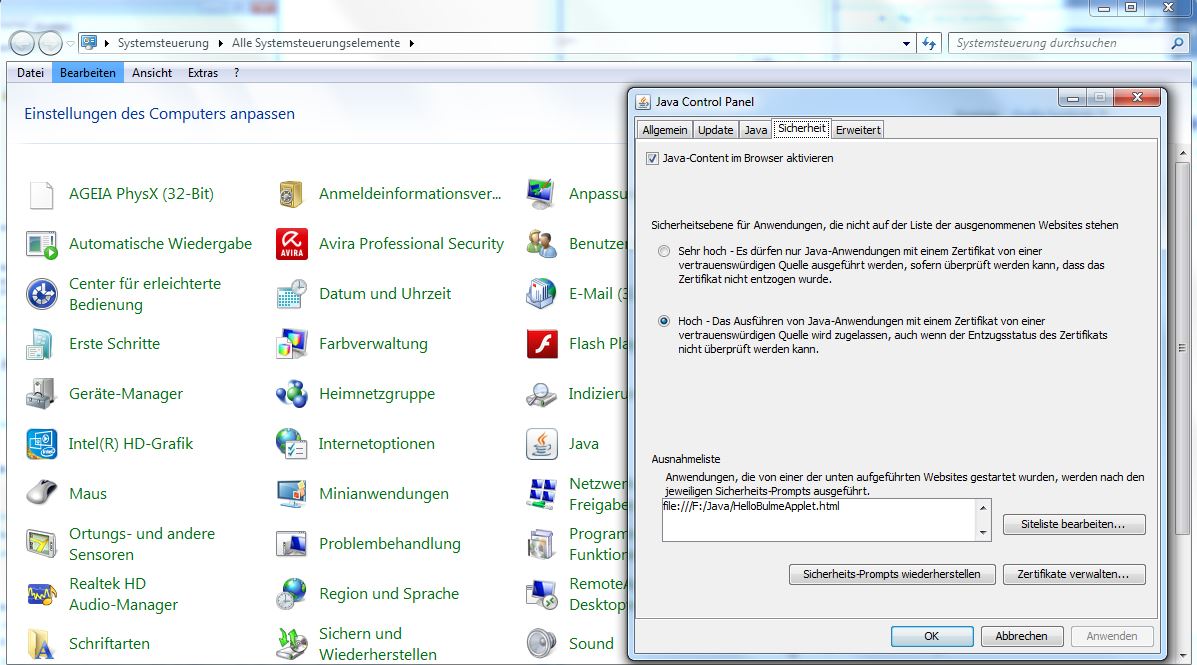Open Realtek HD Audio-Manager

(121, 593)
